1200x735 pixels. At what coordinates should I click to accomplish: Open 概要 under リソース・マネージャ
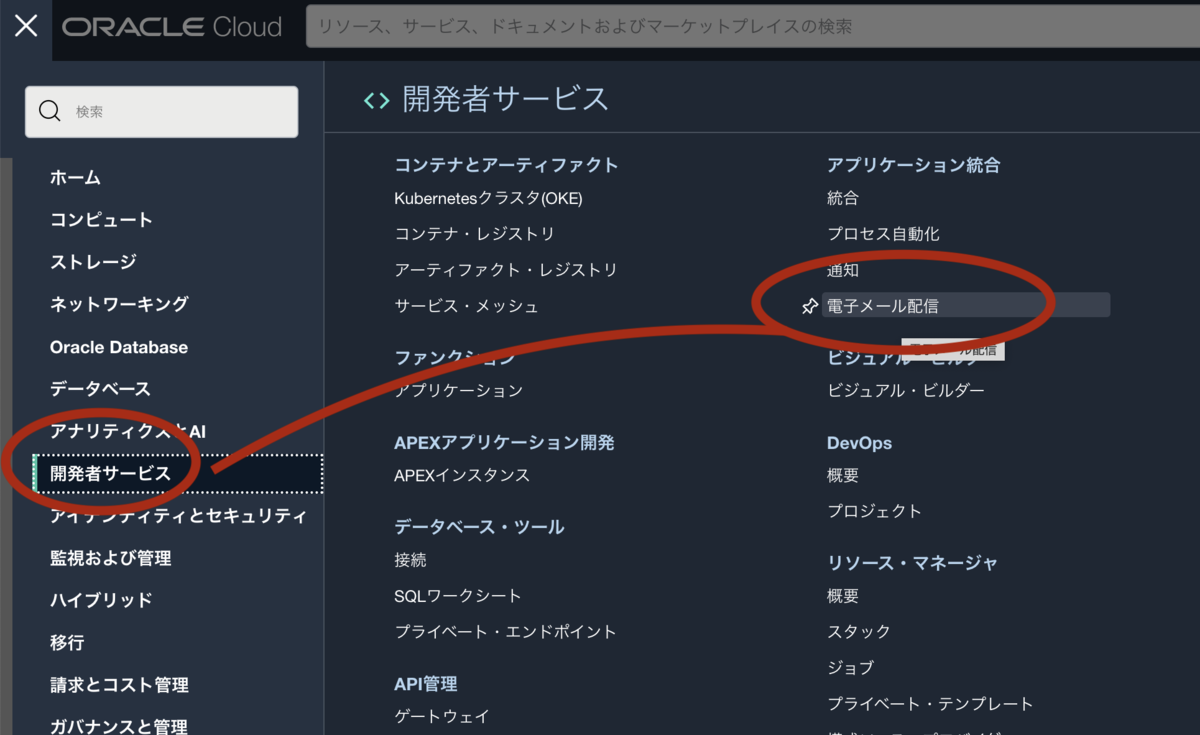tap(843, 596)
